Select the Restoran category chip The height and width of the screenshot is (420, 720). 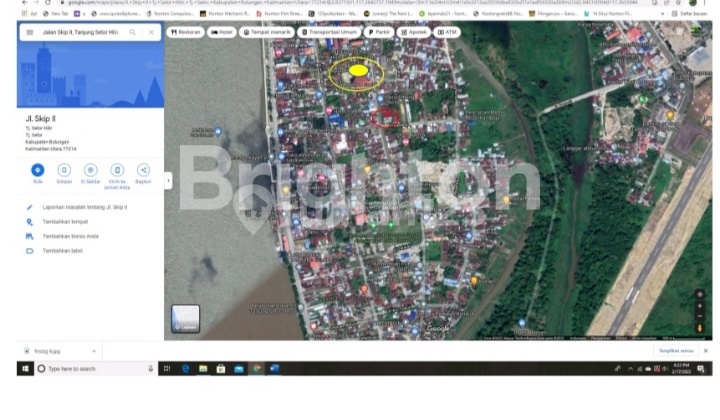click(186, 32)
